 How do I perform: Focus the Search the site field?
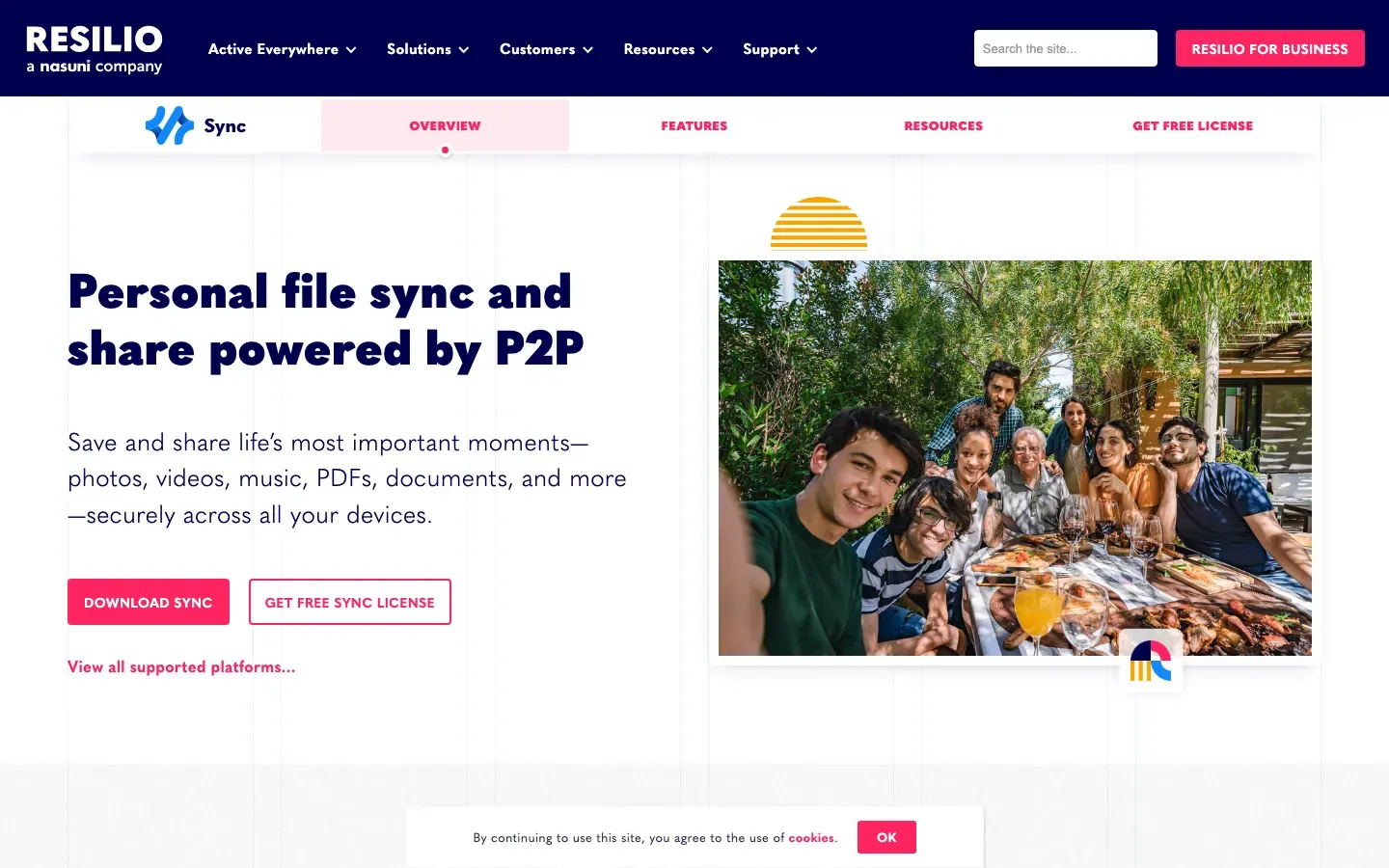(x=1065, y=48)
